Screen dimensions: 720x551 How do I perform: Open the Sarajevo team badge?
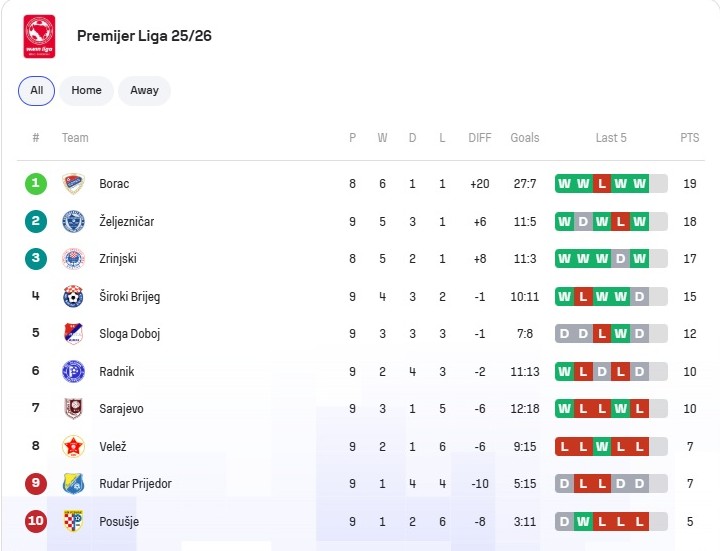coord(73,409)
